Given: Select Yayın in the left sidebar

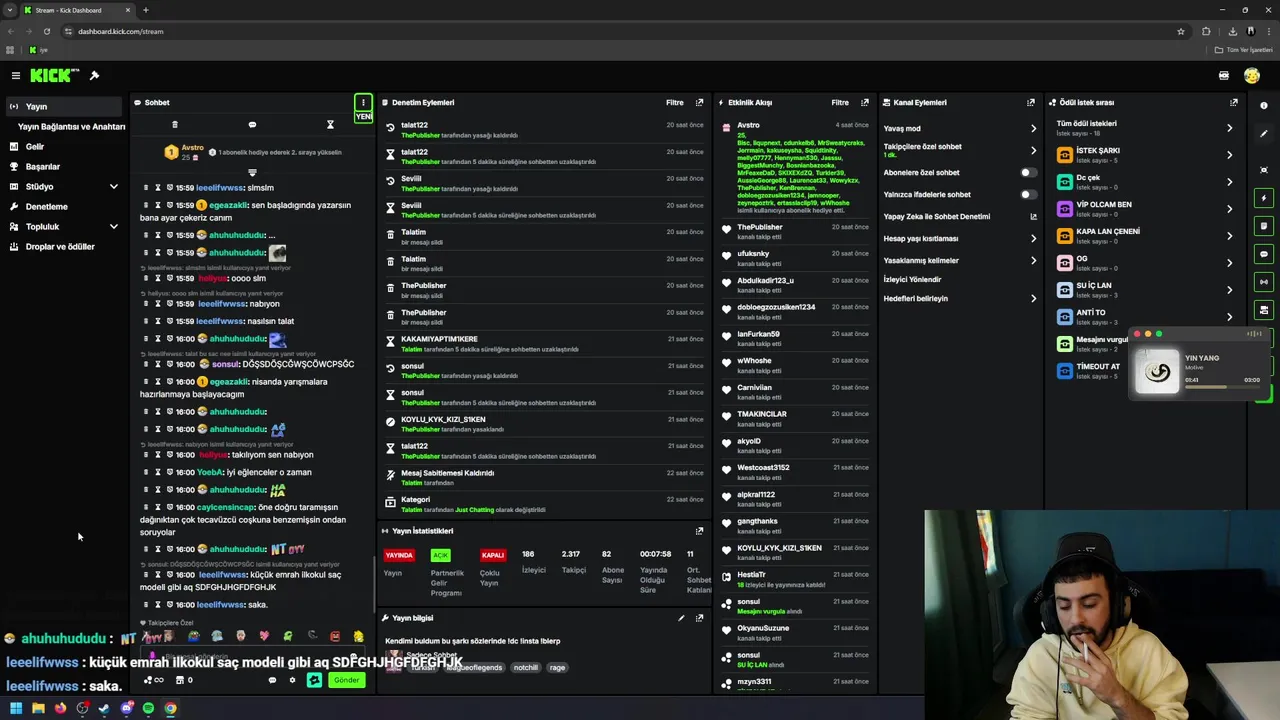Looking at the screenshot, I should click(x=64, y=106).
